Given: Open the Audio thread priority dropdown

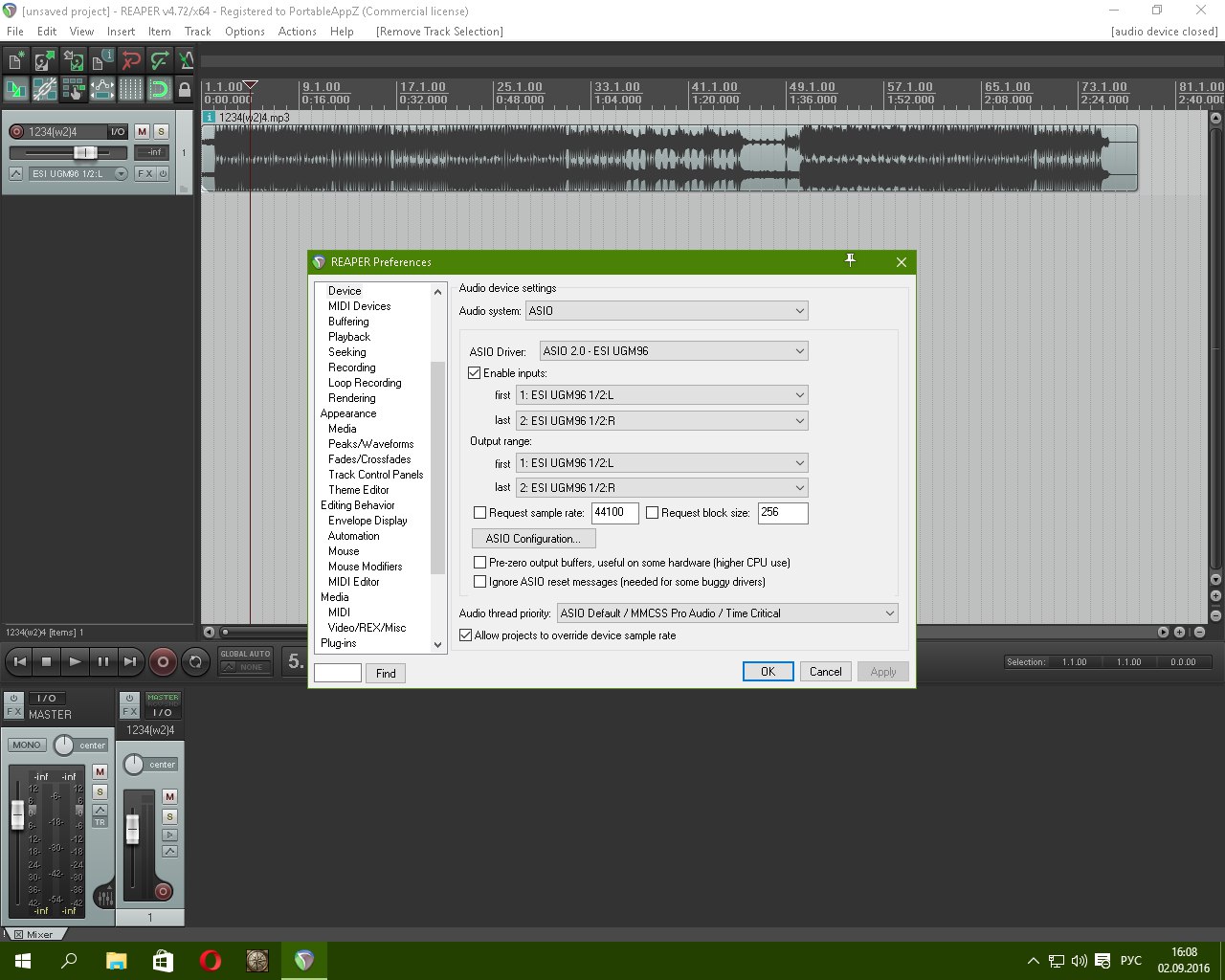Looking at the screenshot, I should tap(727, 613).
